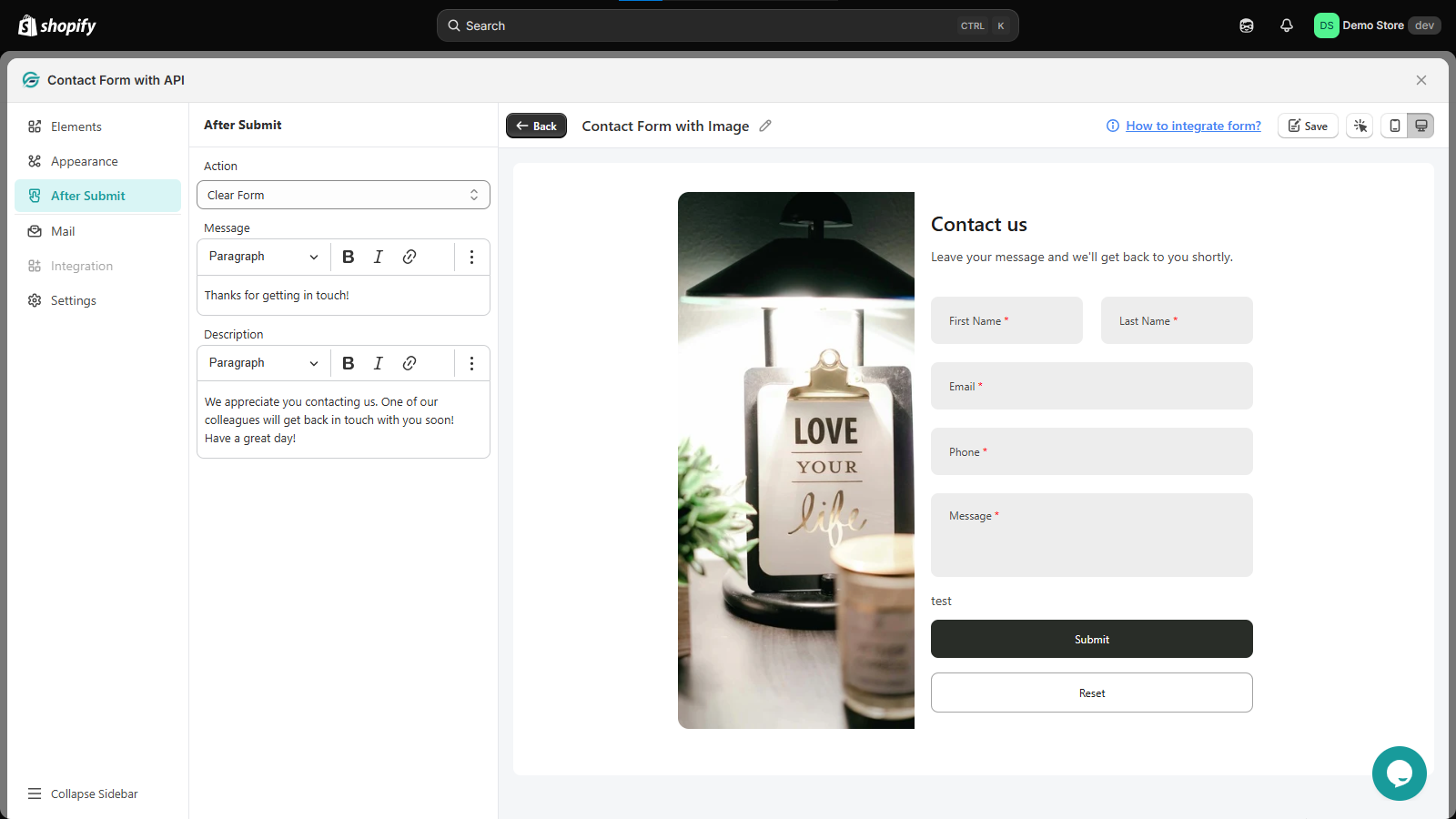This screenshot has width=1456, height=819.
Task: Click the lamp image in form preview
Action: click(796, 460)
